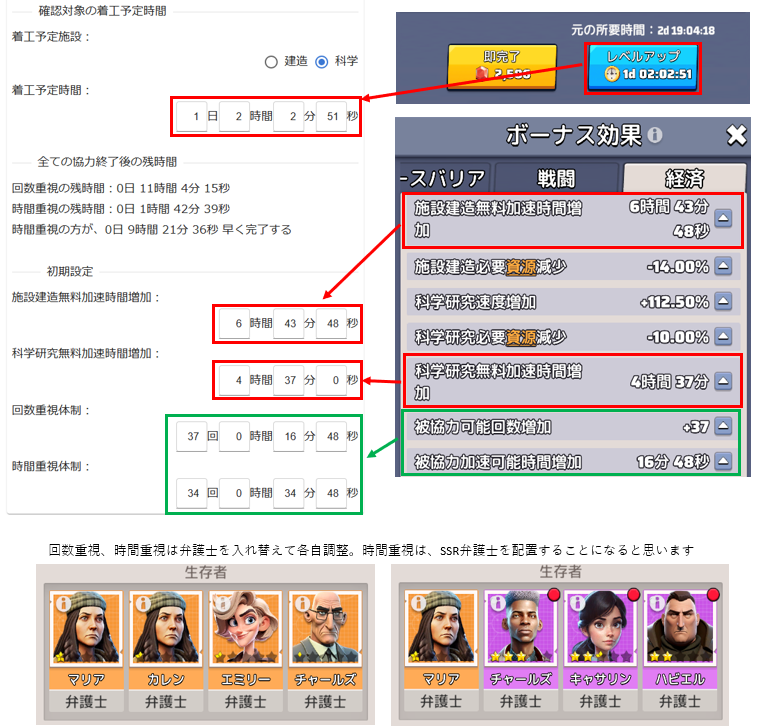Image resolution: width=759 pixels, height=727 pixels.
Task: Click the info icon beside ボーナス効果 title
Action: 654,135
